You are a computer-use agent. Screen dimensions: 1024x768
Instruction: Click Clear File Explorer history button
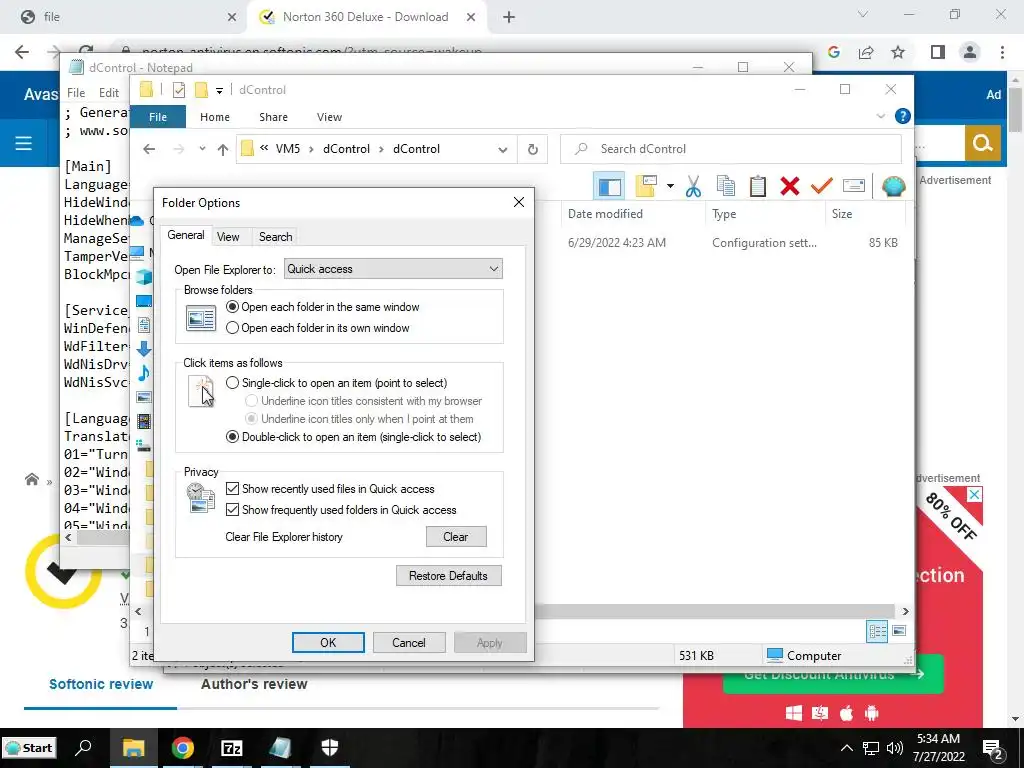pos(456,537)
